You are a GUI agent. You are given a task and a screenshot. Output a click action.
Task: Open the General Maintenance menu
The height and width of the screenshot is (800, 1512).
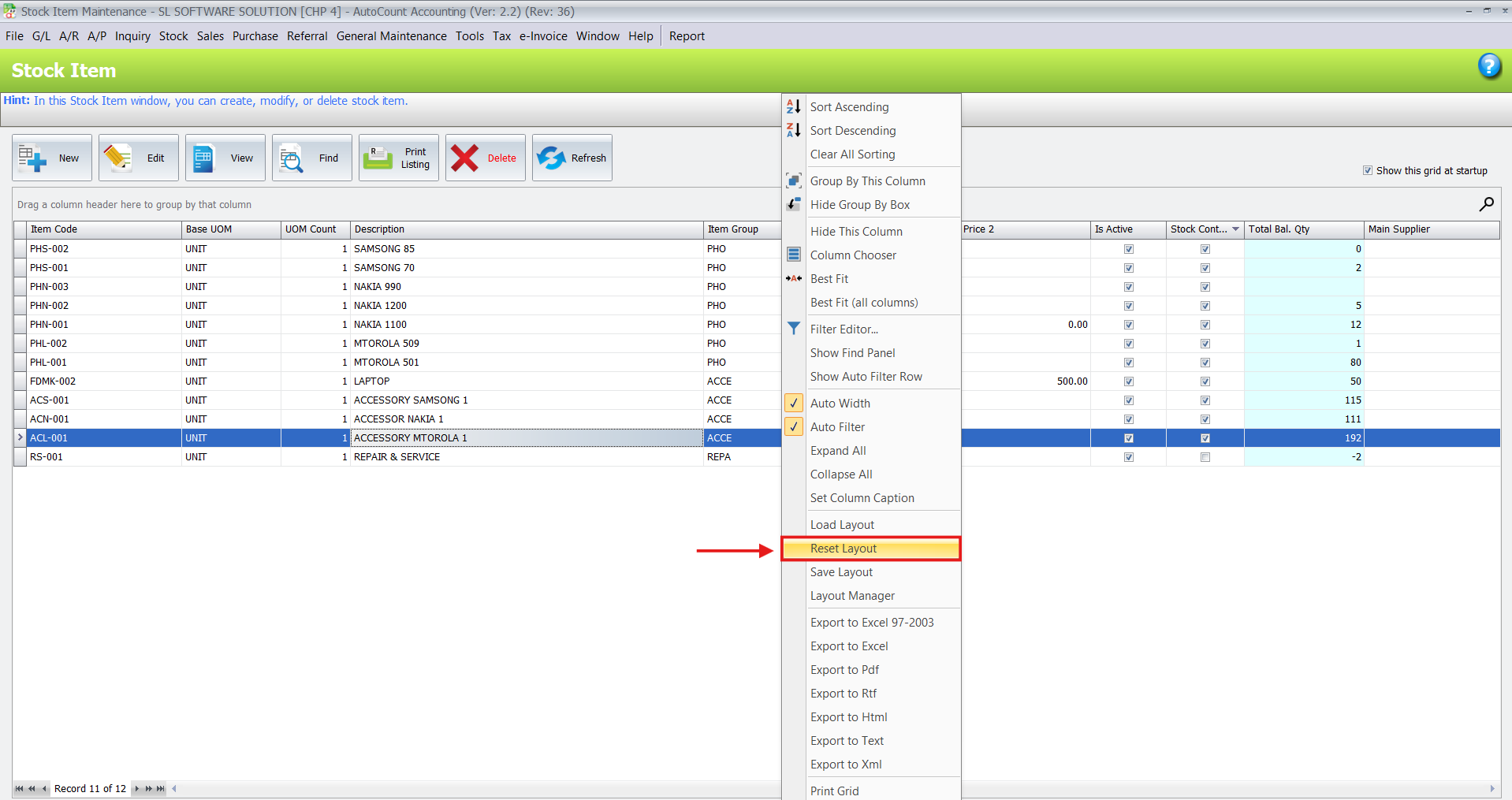(x=391, y=36)
